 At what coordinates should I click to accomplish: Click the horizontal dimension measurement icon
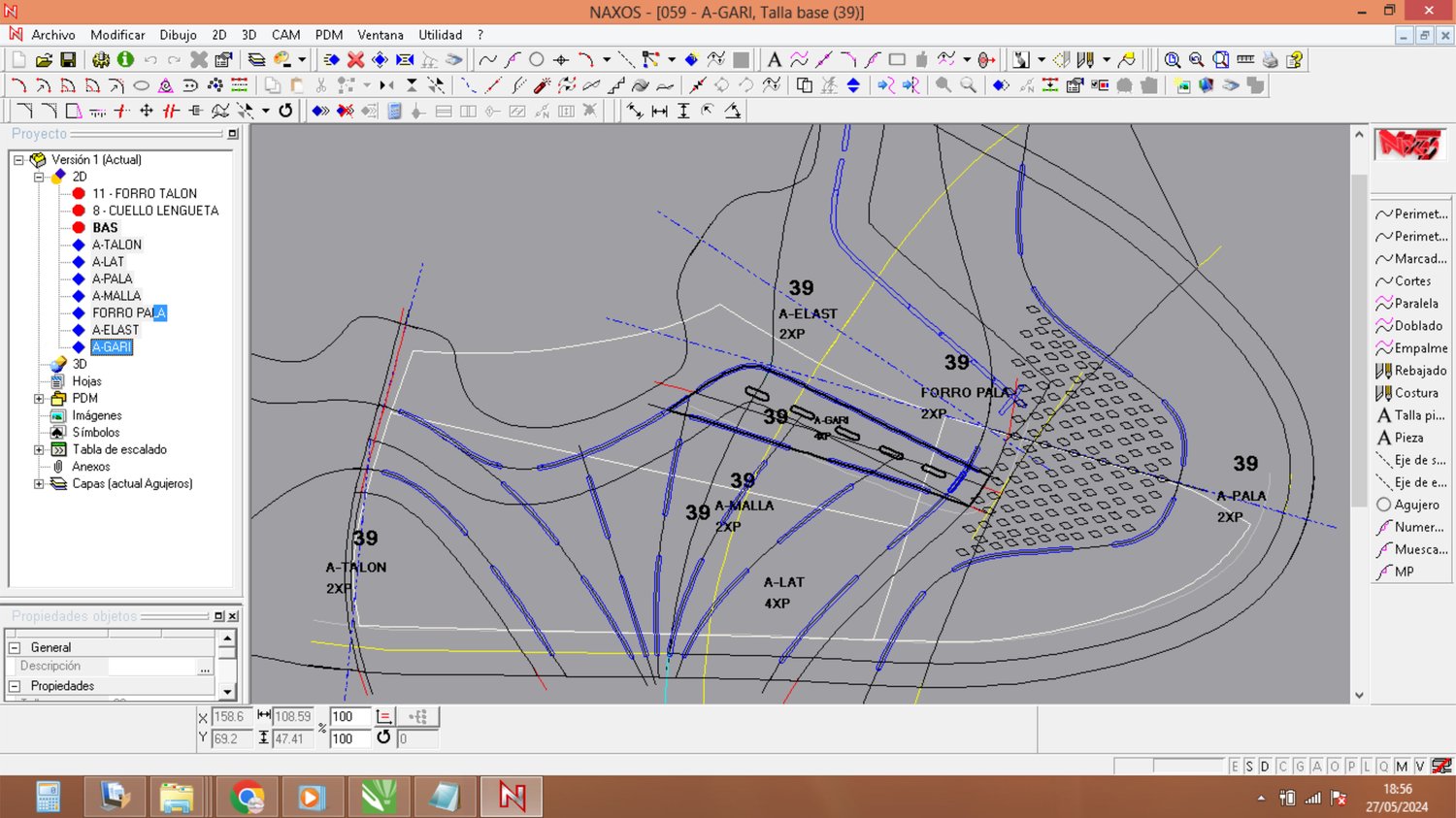659,111
